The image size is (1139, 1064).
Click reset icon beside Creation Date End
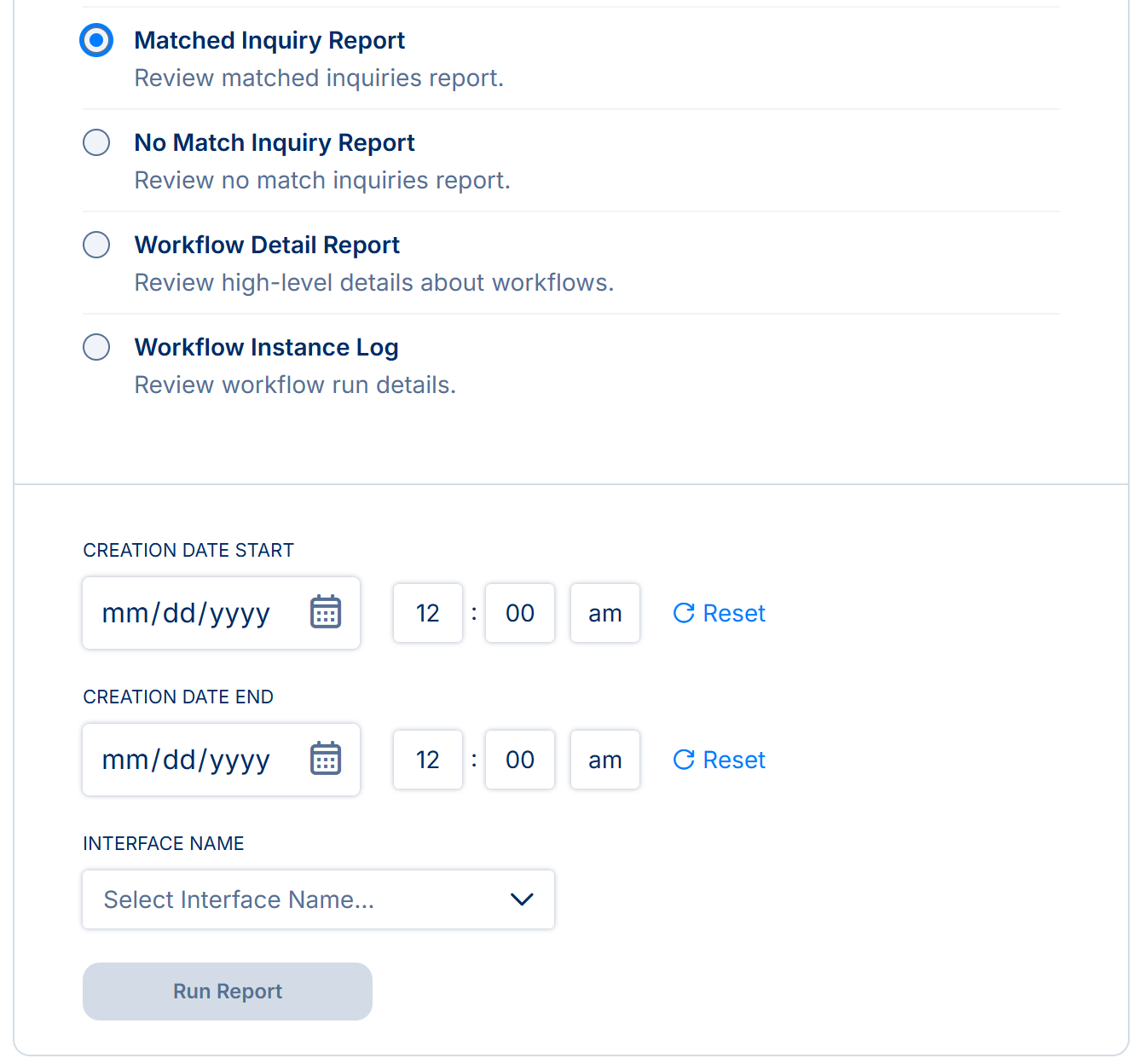[684, 760]
